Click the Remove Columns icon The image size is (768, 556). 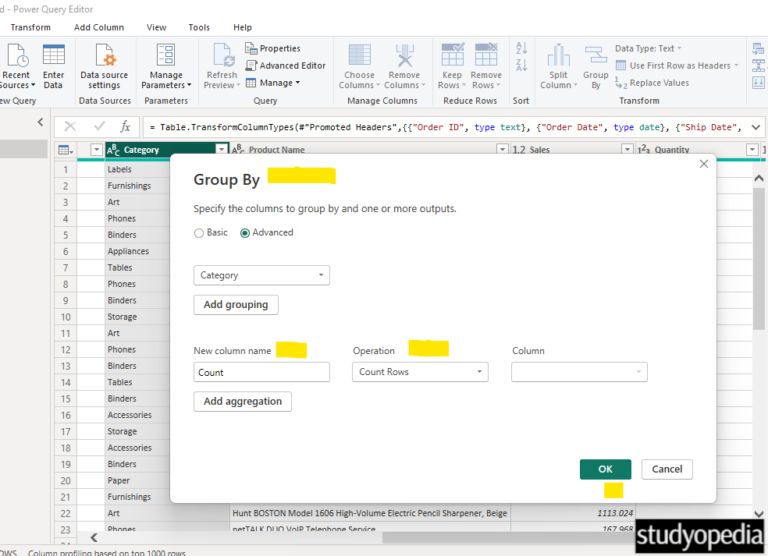pyautogui.click(x=405, y=54)
